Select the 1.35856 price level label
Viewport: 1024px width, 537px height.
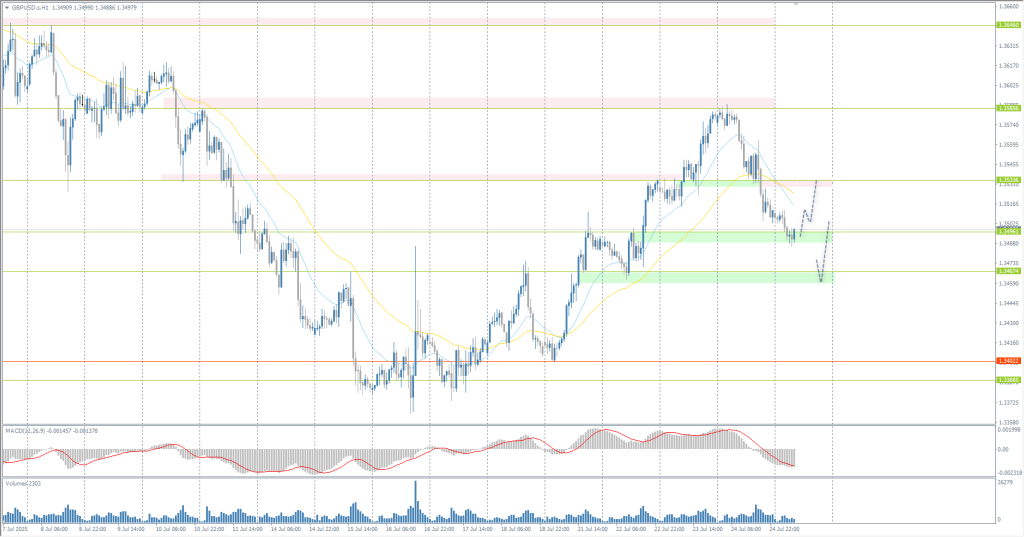(x=1007, y=108)
